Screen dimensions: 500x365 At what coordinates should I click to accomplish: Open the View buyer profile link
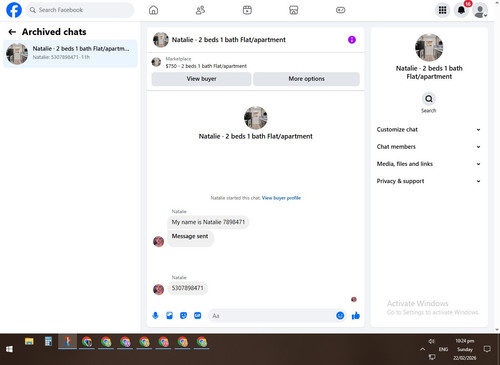(x=281, y=198)
